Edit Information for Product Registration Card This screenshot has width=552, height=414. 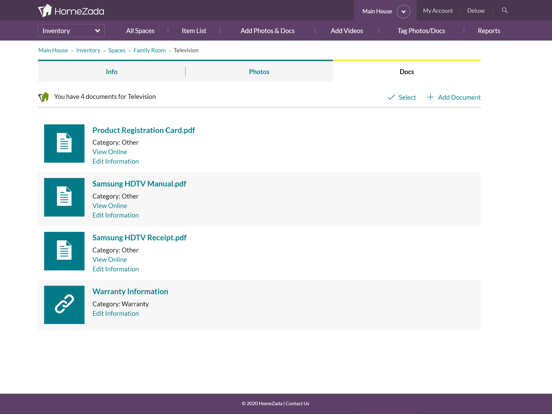(x=115, y=161)
